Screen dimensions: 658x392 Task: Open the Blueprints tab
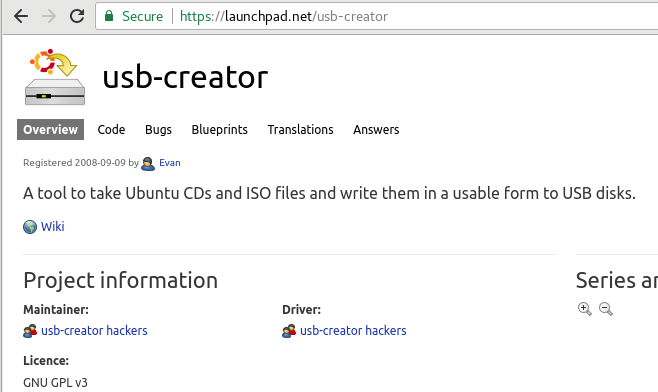coord(219,130)
